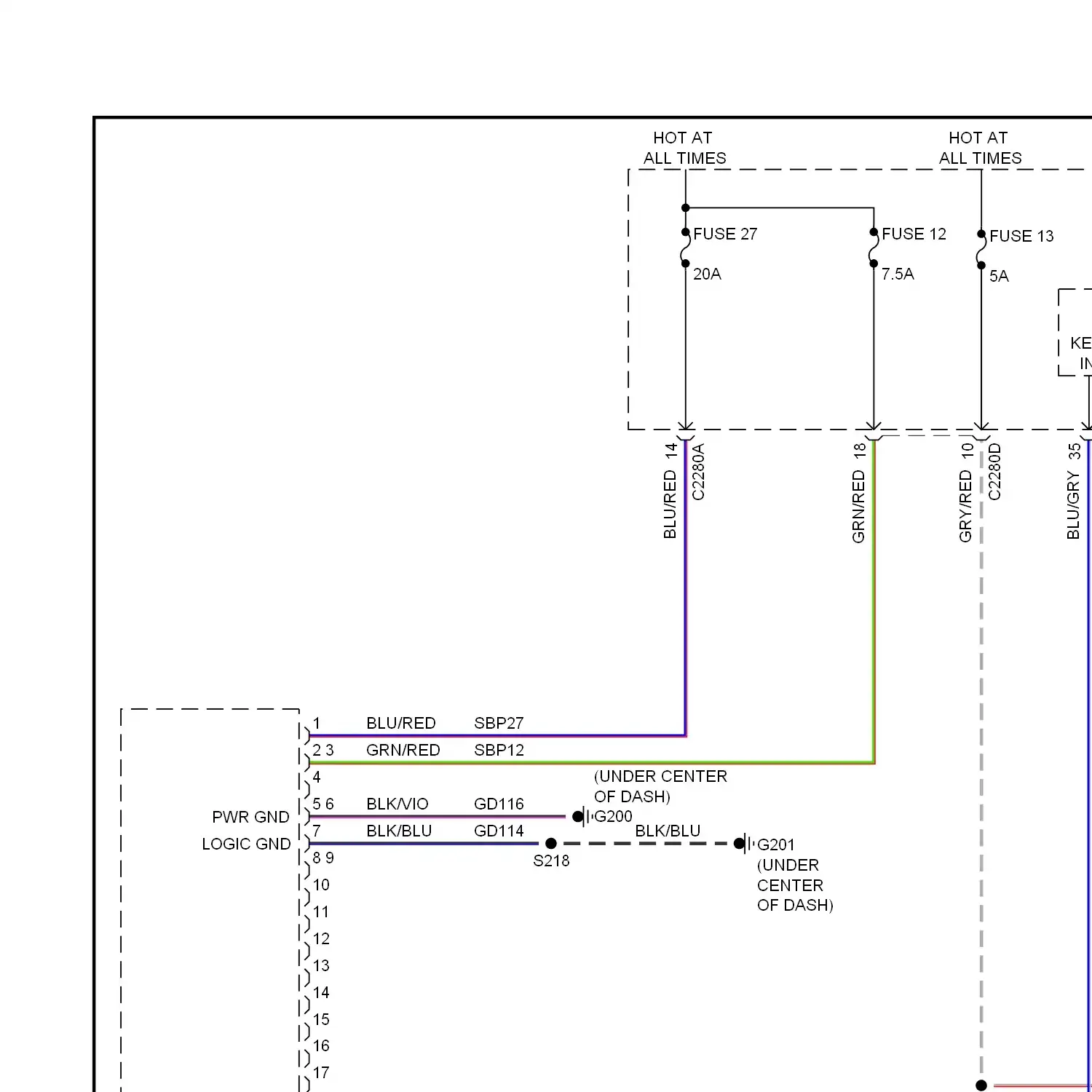Click the horizontal BLU/RED label at pin 1
Viewport: 1092px width, 1092px height.
point(401,723)
